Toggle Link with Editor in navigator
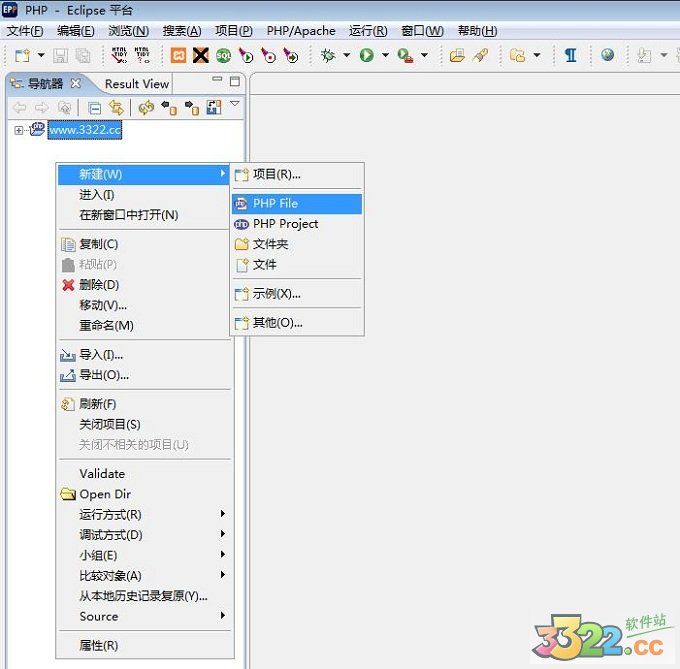 (116, 108)
